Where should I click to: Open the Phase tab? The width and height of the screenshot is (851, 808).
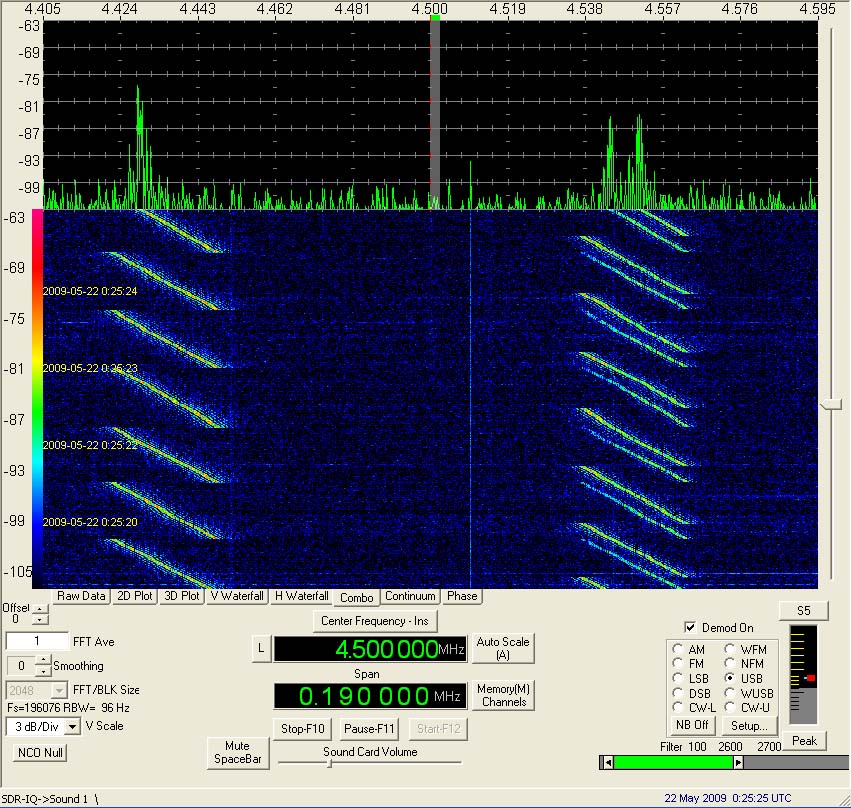[462, 596]
